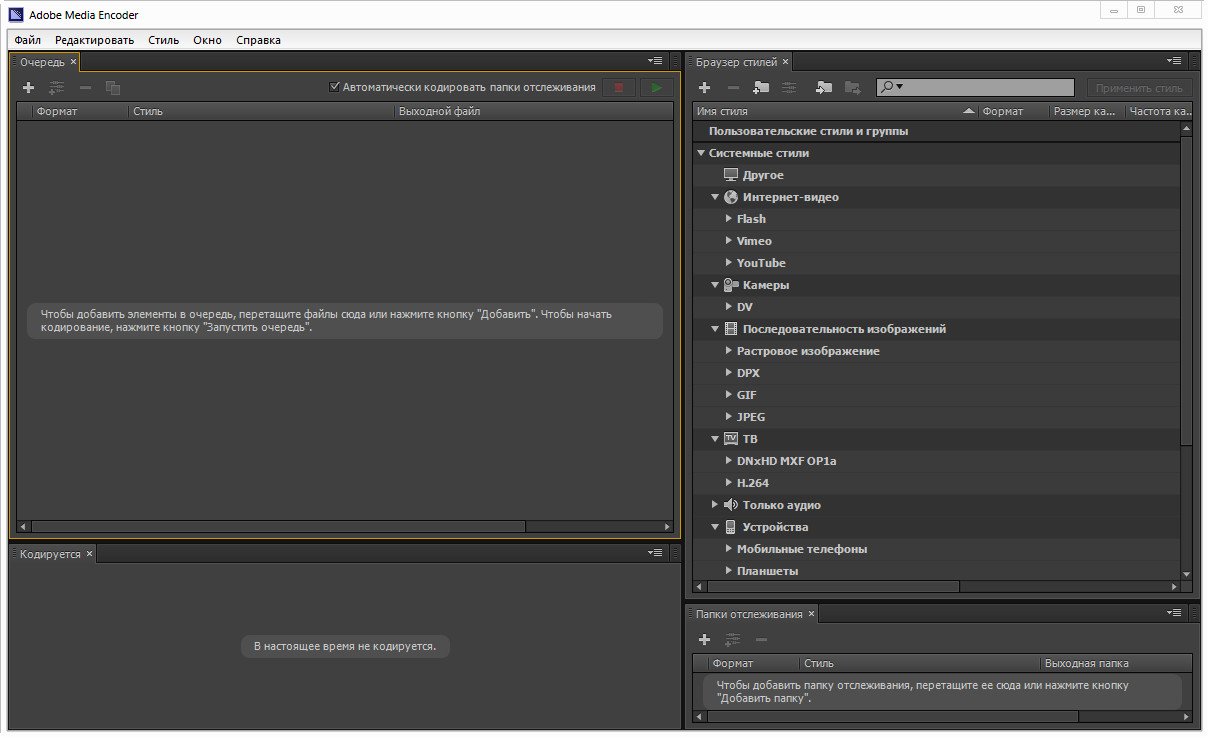
Task: Click the style search input field
Action: coord(988,88)
